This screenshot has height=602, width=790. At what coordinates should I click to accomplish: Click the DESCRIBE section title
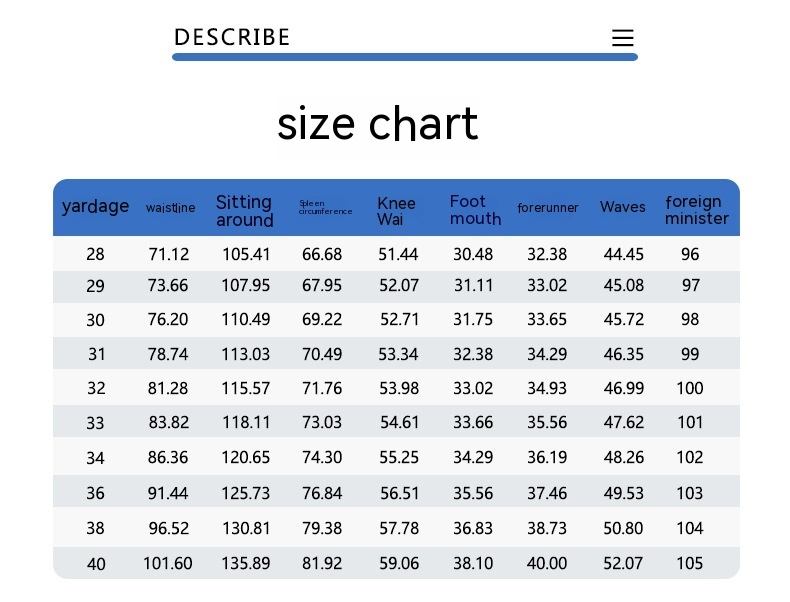pyautogui.click(x=232, y=38)
